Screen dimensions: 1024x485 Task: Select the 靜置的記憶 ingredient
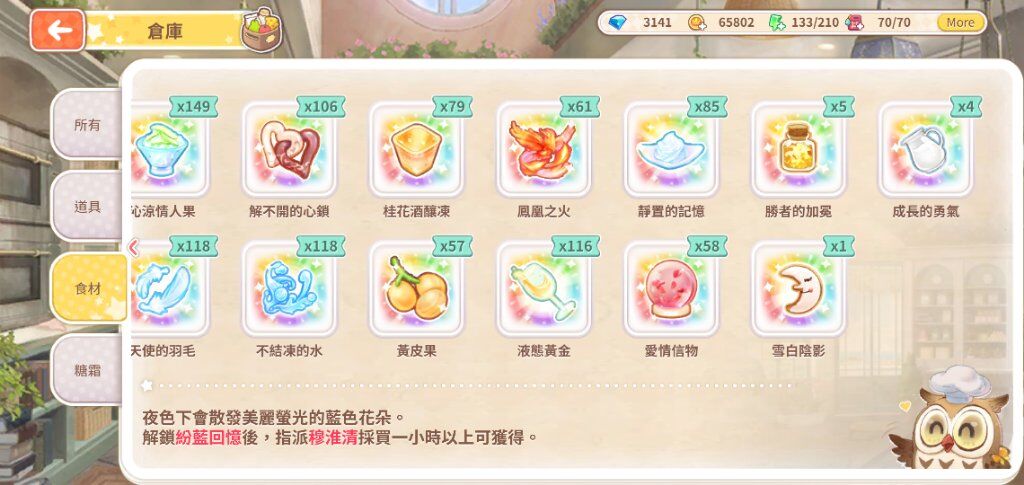pos(671,149)
